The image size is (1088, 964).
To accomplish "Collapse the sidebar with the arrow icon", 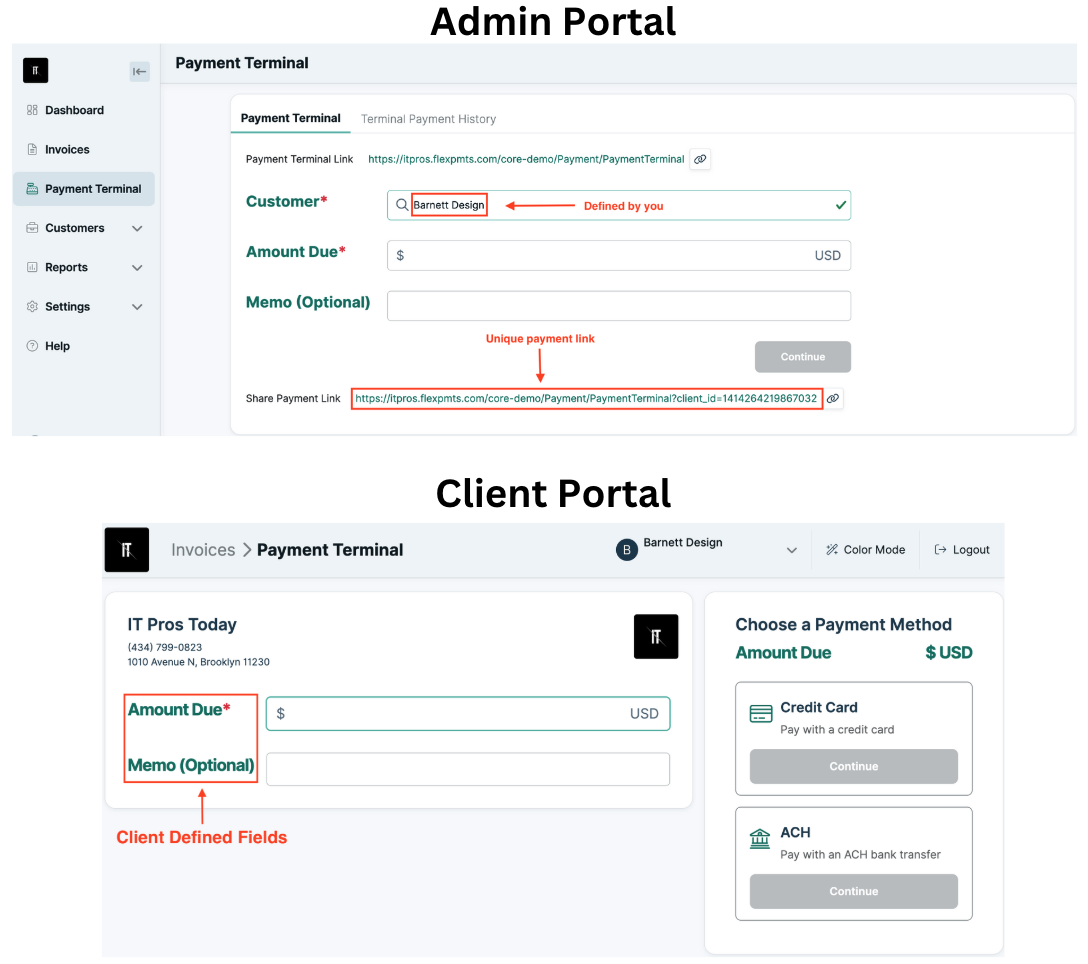I will [139, 71].
